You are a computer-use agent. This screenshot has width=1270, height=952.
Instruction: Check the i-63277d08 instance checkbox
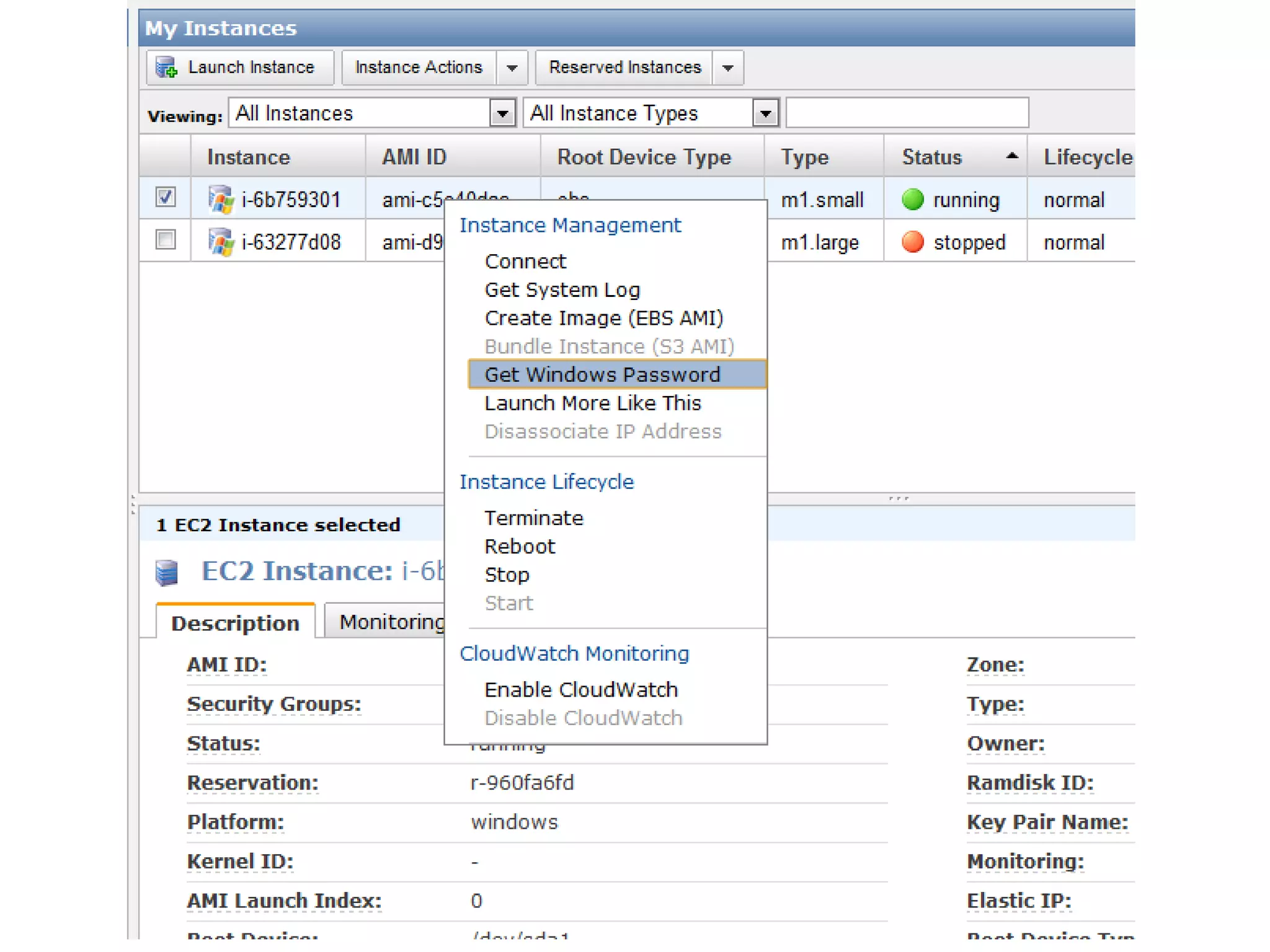click(165, 239)
